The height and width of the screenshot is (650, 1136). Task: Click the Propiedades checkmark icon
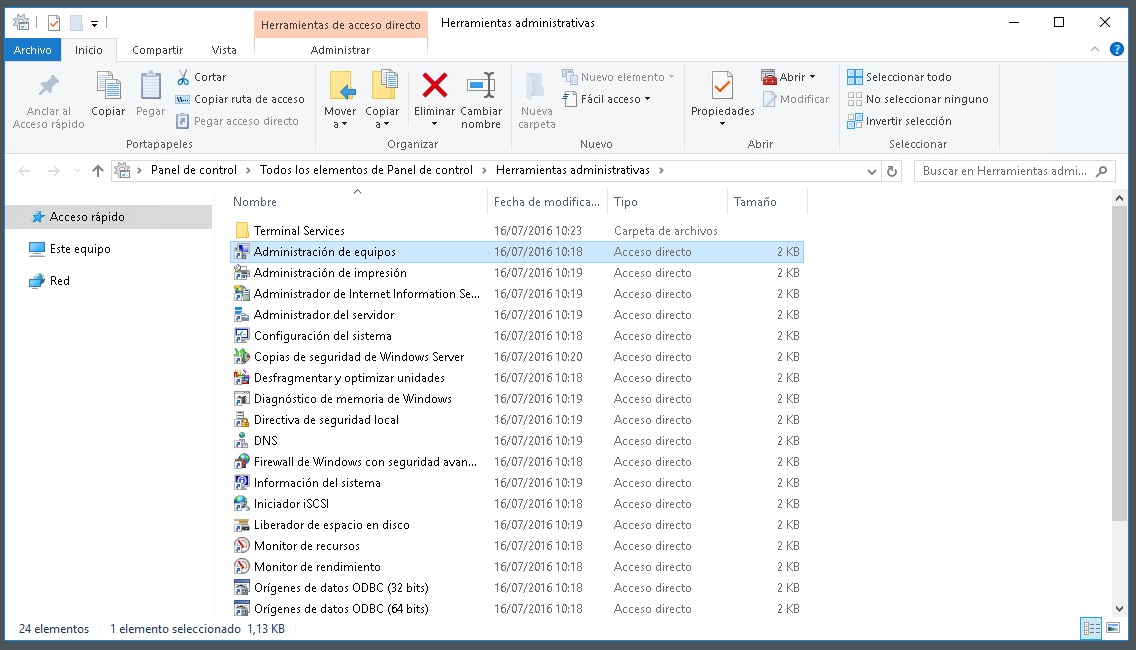(722, 86)
